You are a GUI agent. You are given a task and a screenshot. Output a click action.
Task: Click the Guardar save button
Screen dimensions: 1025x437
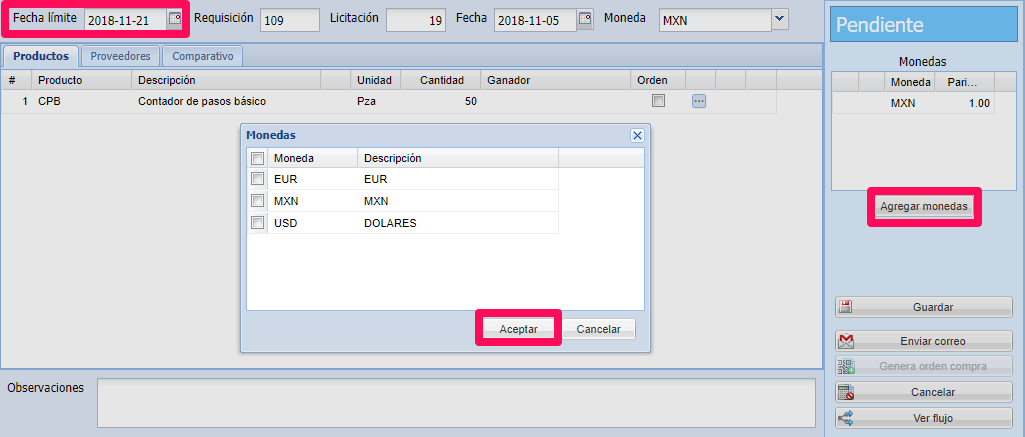point(924,307)
